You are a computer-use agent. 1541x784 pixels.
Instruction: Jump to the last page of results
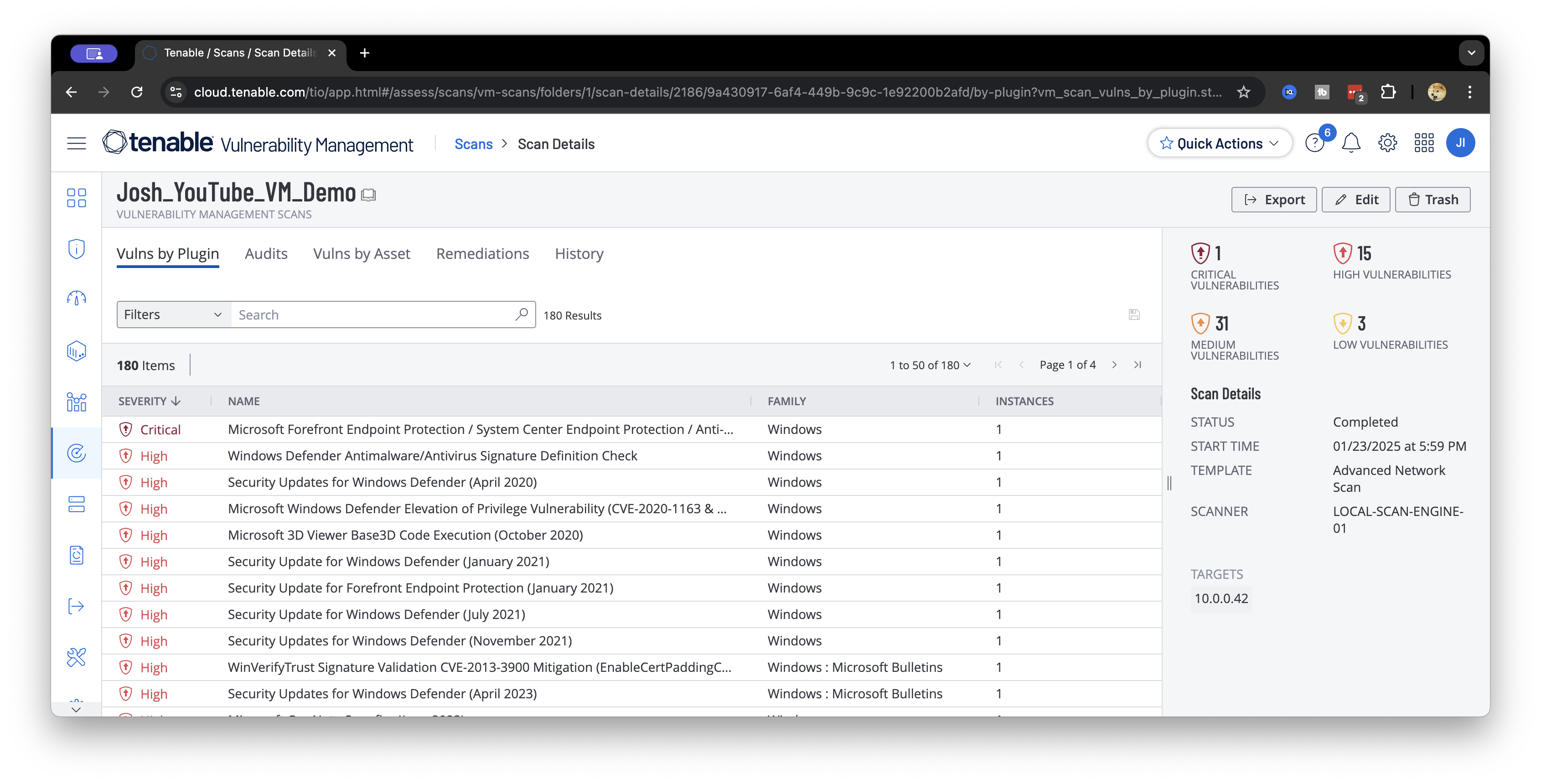pos(1138,365)
